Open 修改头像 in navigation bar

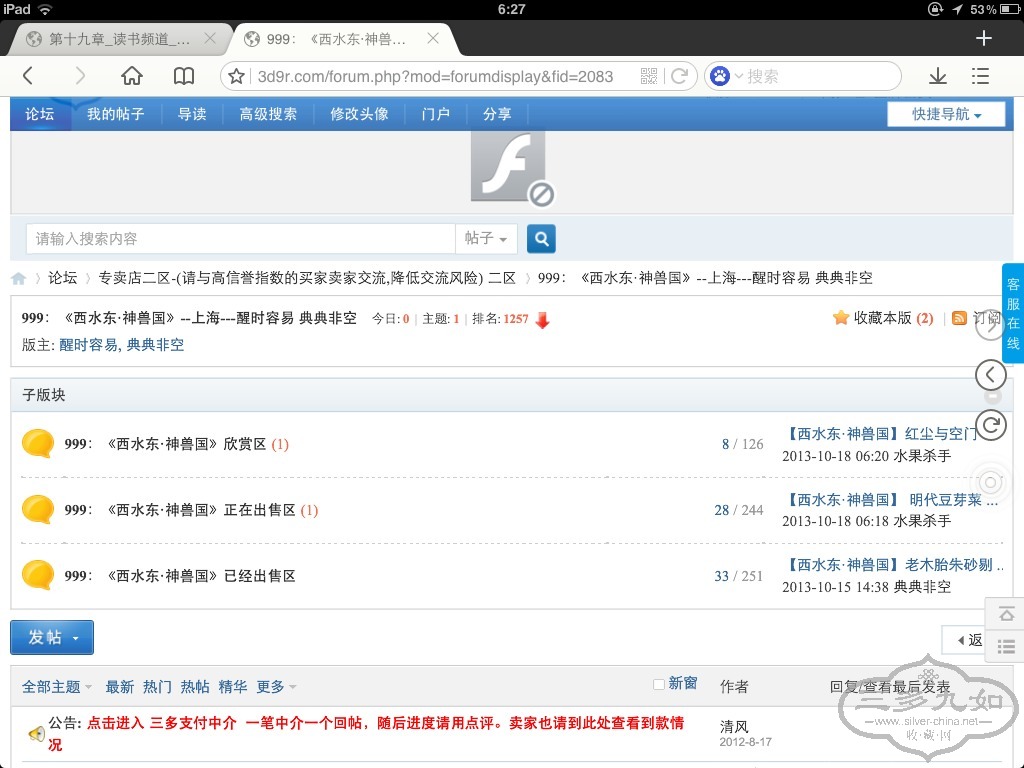point(359,114)
